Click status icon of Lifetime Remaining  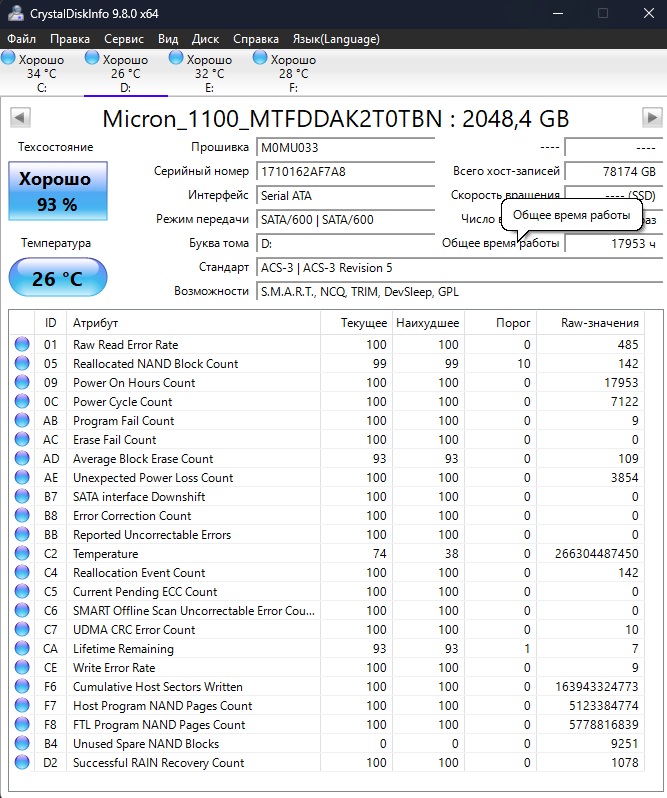tap(22, 648)
